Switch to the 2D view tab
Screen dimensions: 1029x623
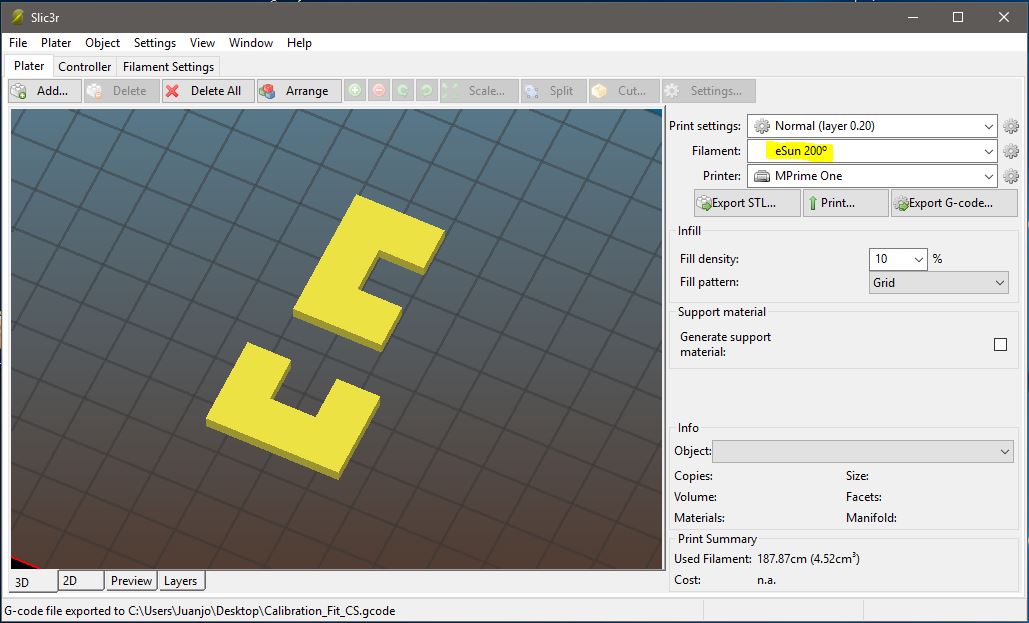[81, 580]
